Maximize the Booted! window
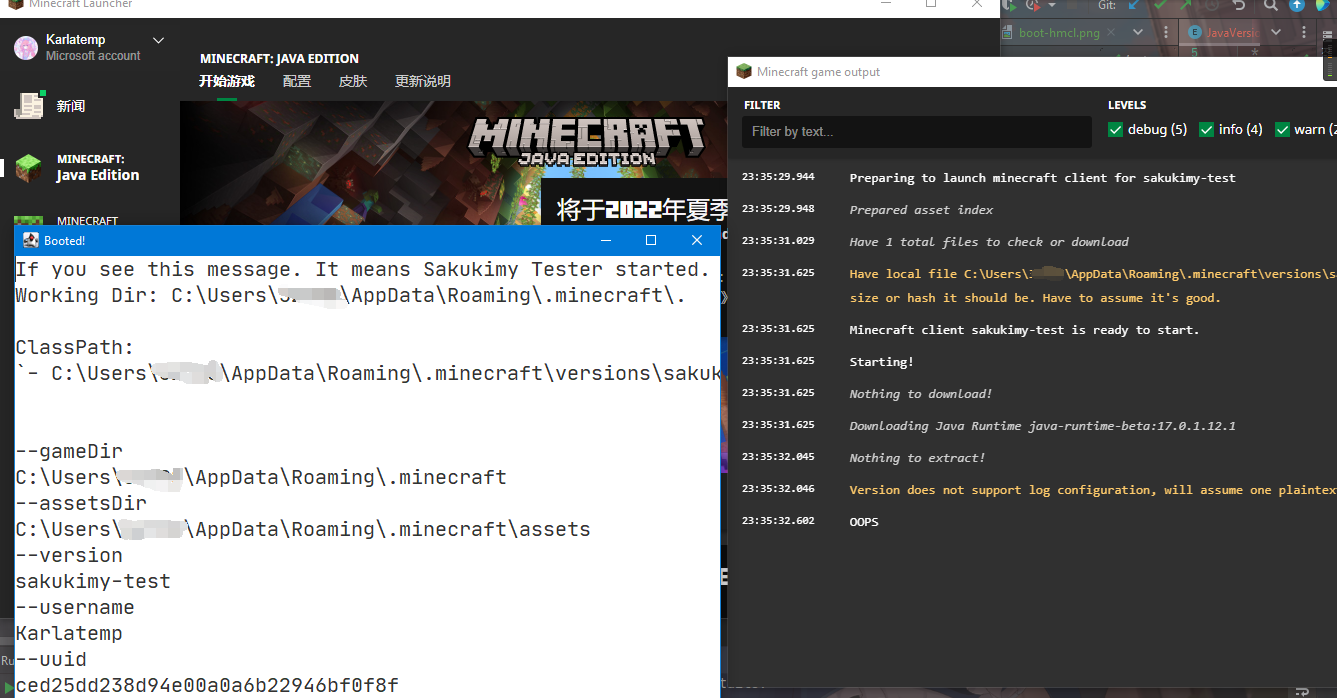1337x698 pixels. coord(651,240)
